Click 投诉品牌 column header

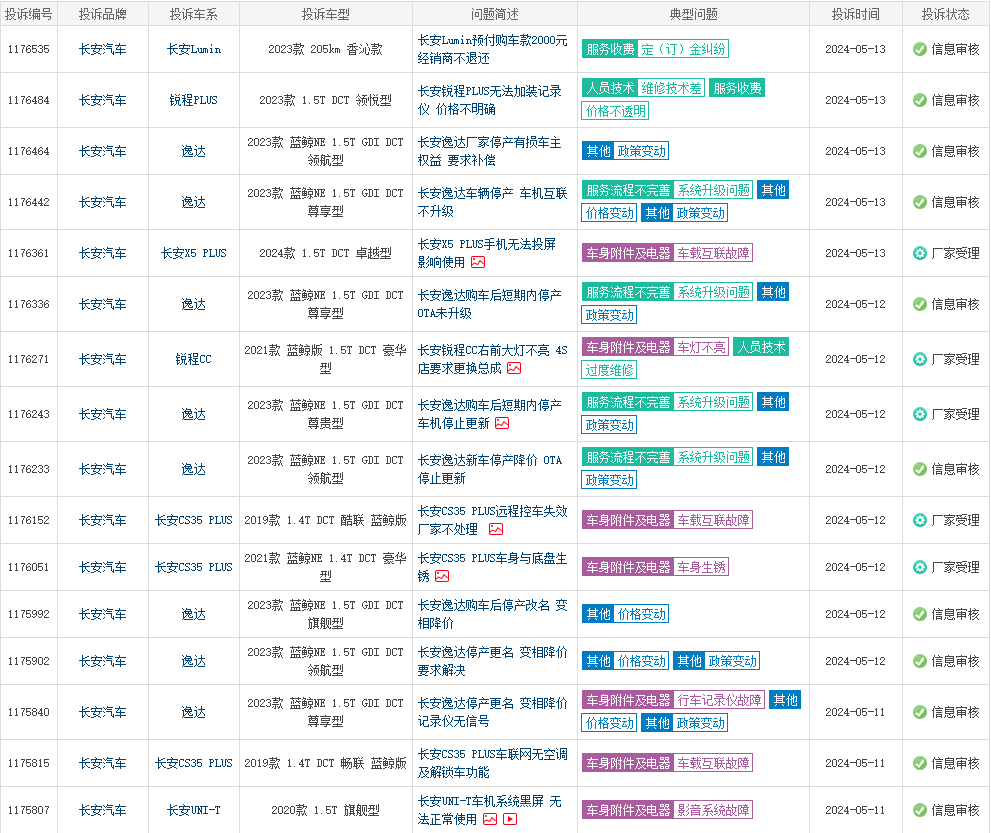102,14
